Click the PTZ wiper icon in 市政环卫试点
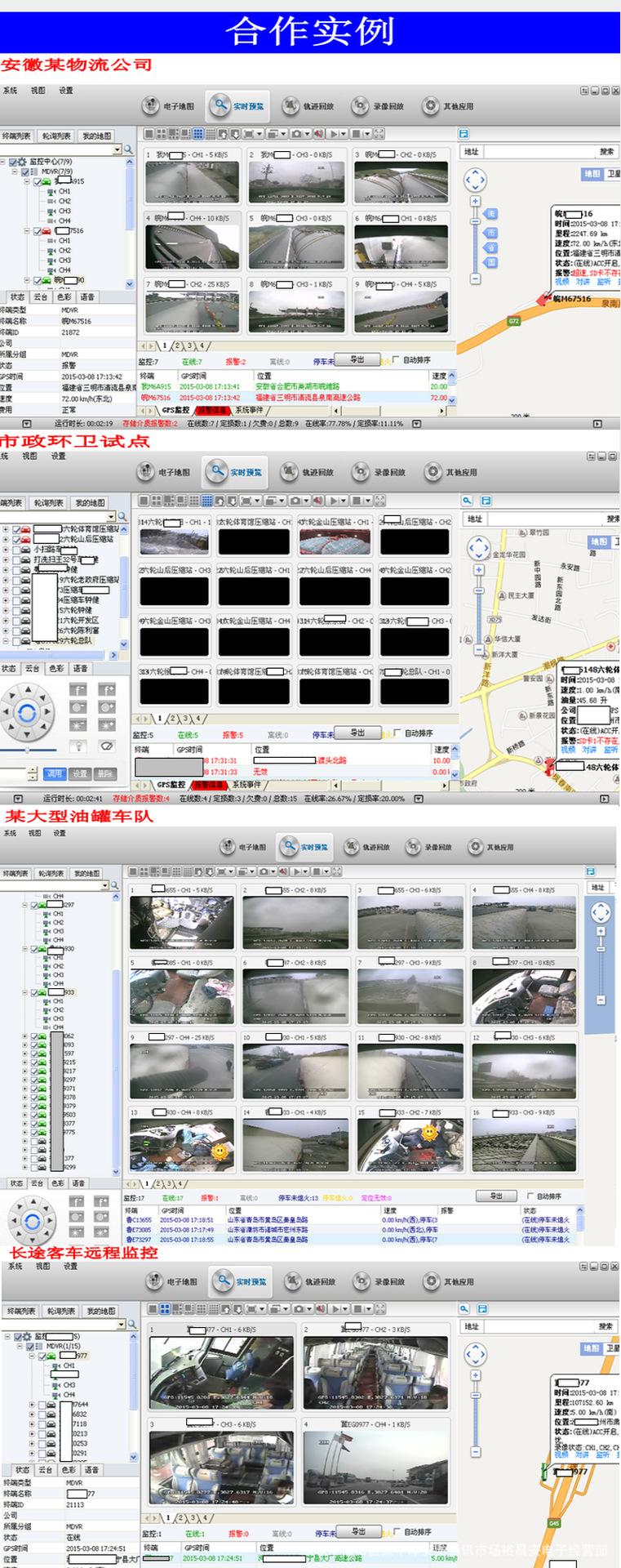Viewport: 621px width, 1568px height. pos(106,746)
